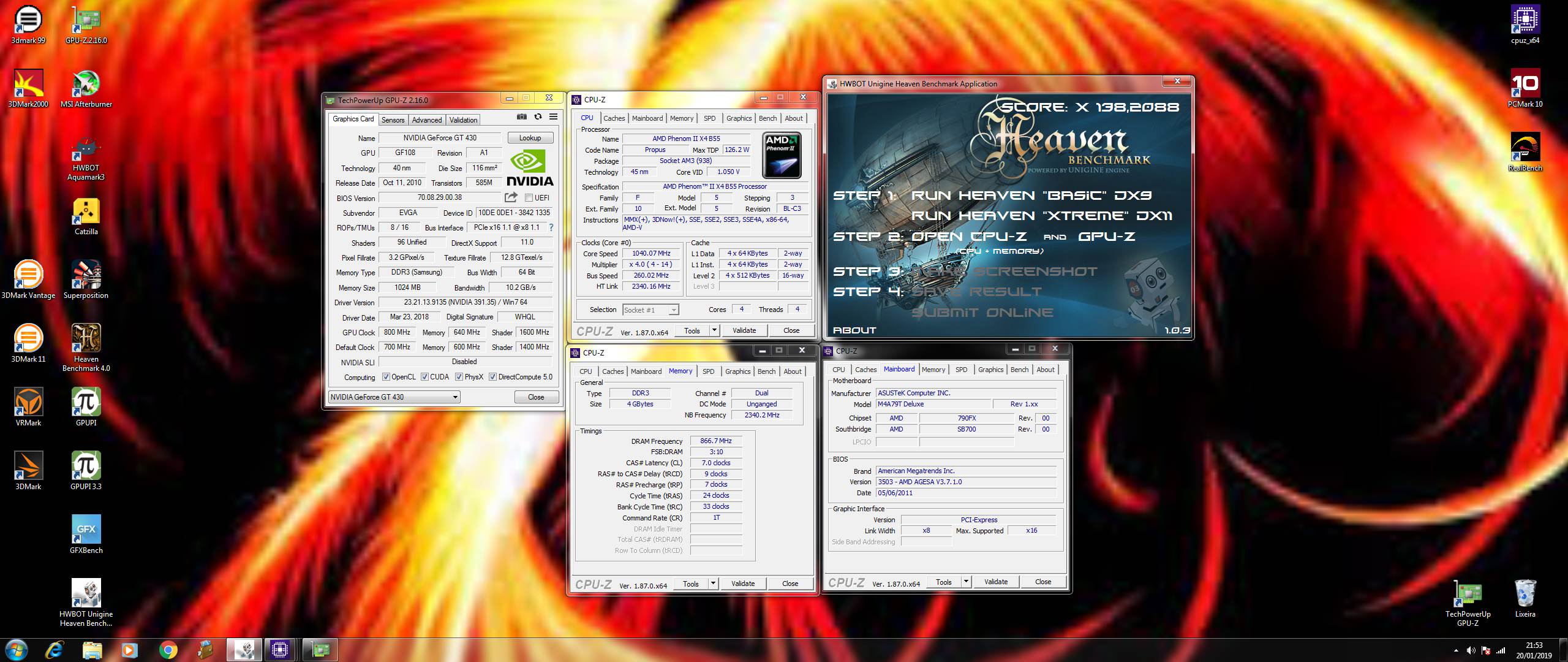1568x662 pixels.
Task: Open Google Chrome from taskbar
Action: point(168,650)
